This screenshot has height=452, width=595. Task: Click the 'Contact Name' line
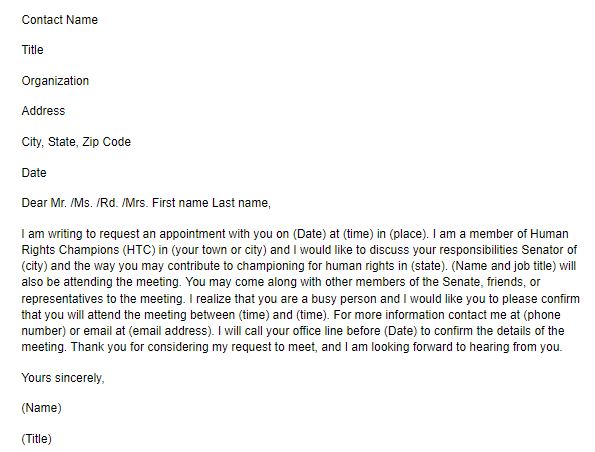60,20
